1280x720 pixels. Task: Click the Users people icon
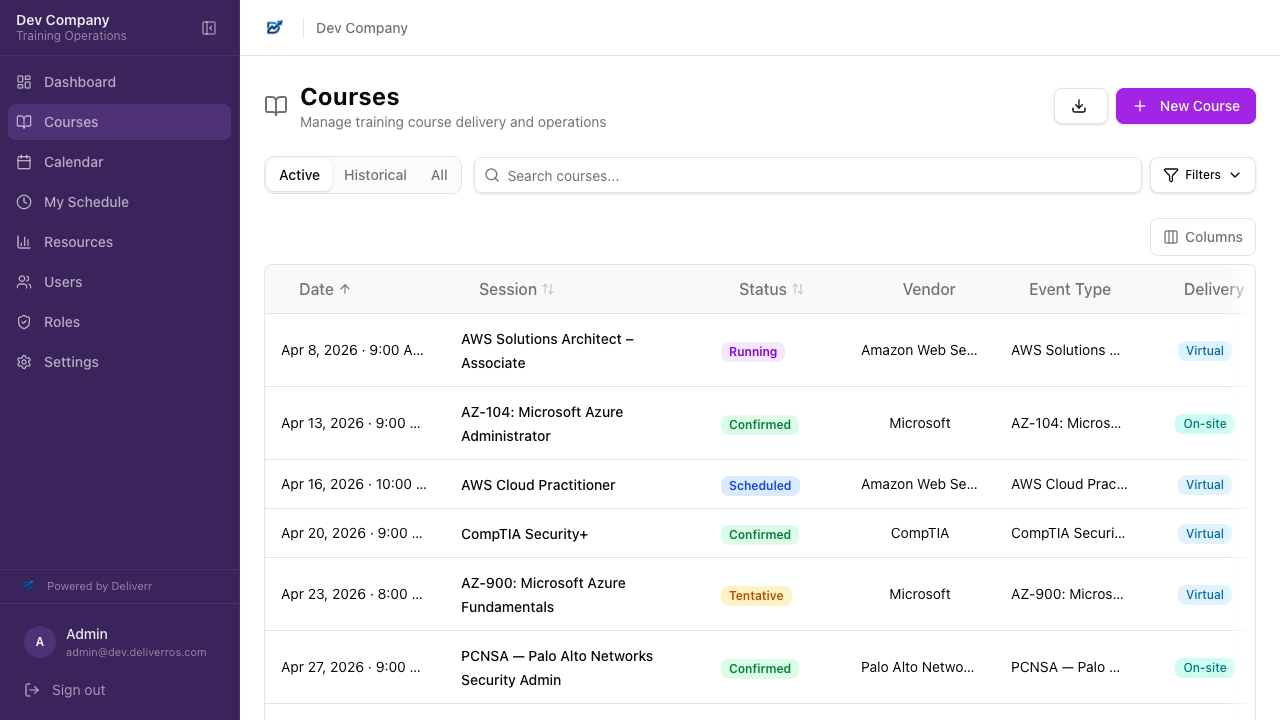point(24,282)
